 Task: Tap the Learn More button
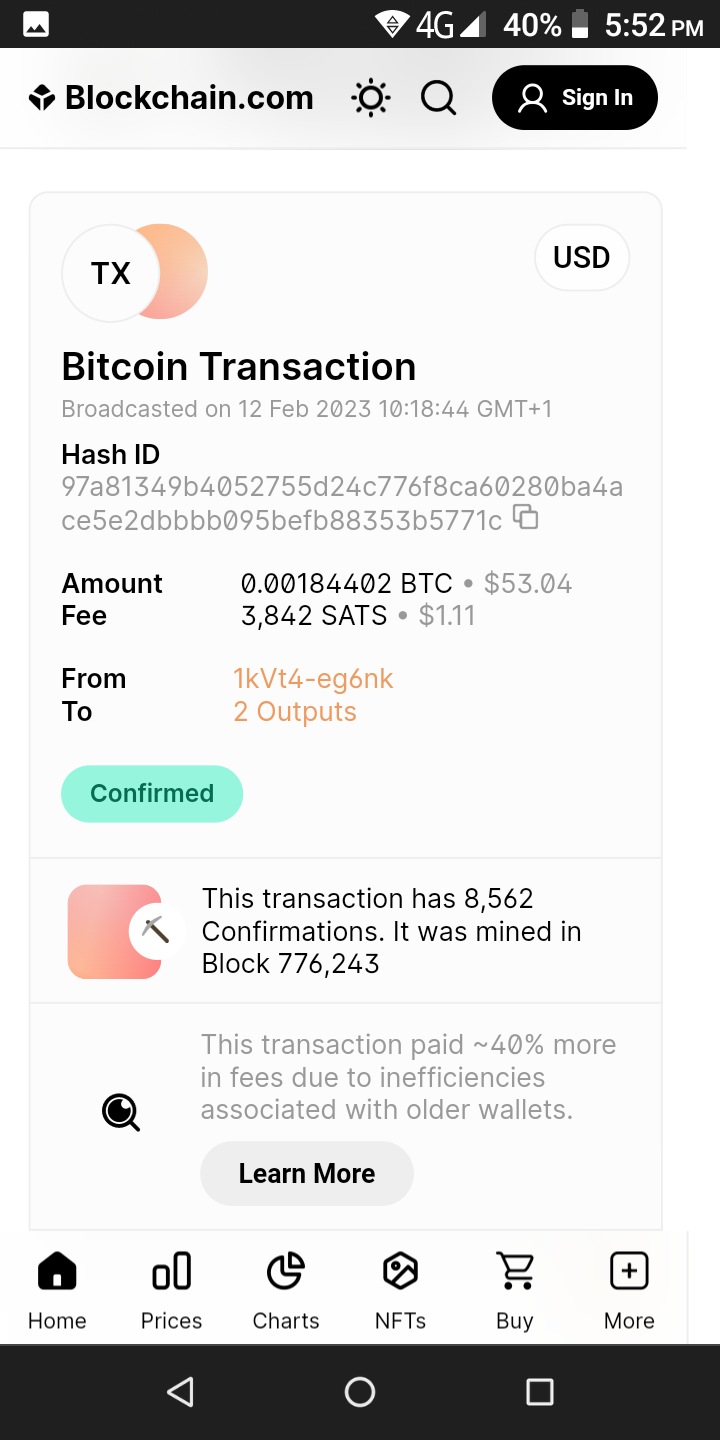pos(307,1173)
